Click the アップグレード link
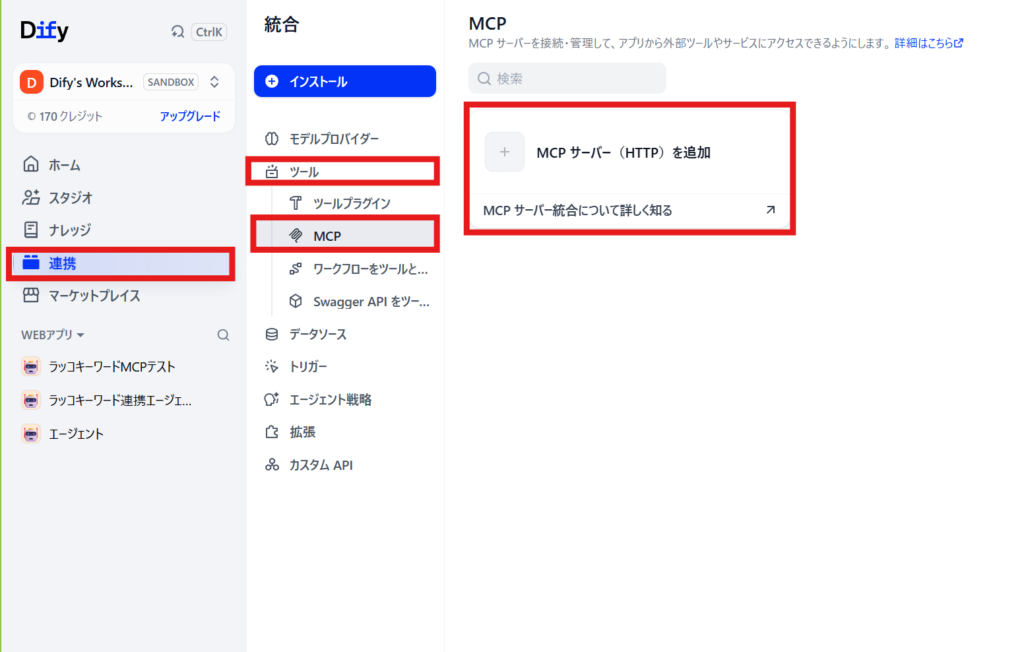 190,116
